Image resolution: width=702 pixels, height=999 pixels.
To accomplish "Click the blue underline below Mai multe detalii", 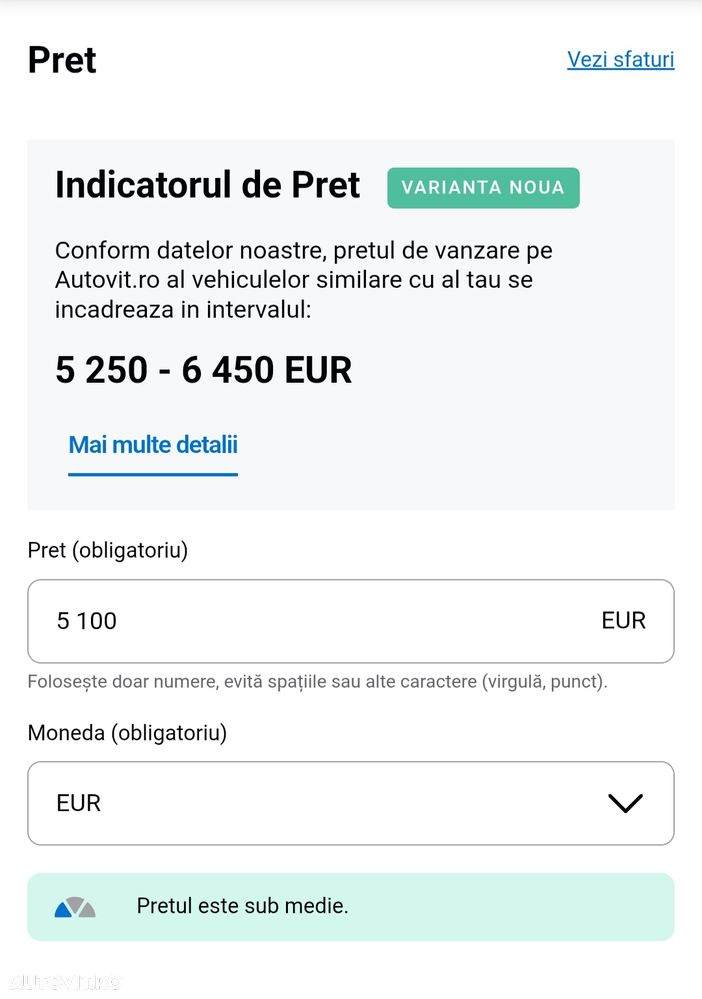I will [x=153, y=474].
